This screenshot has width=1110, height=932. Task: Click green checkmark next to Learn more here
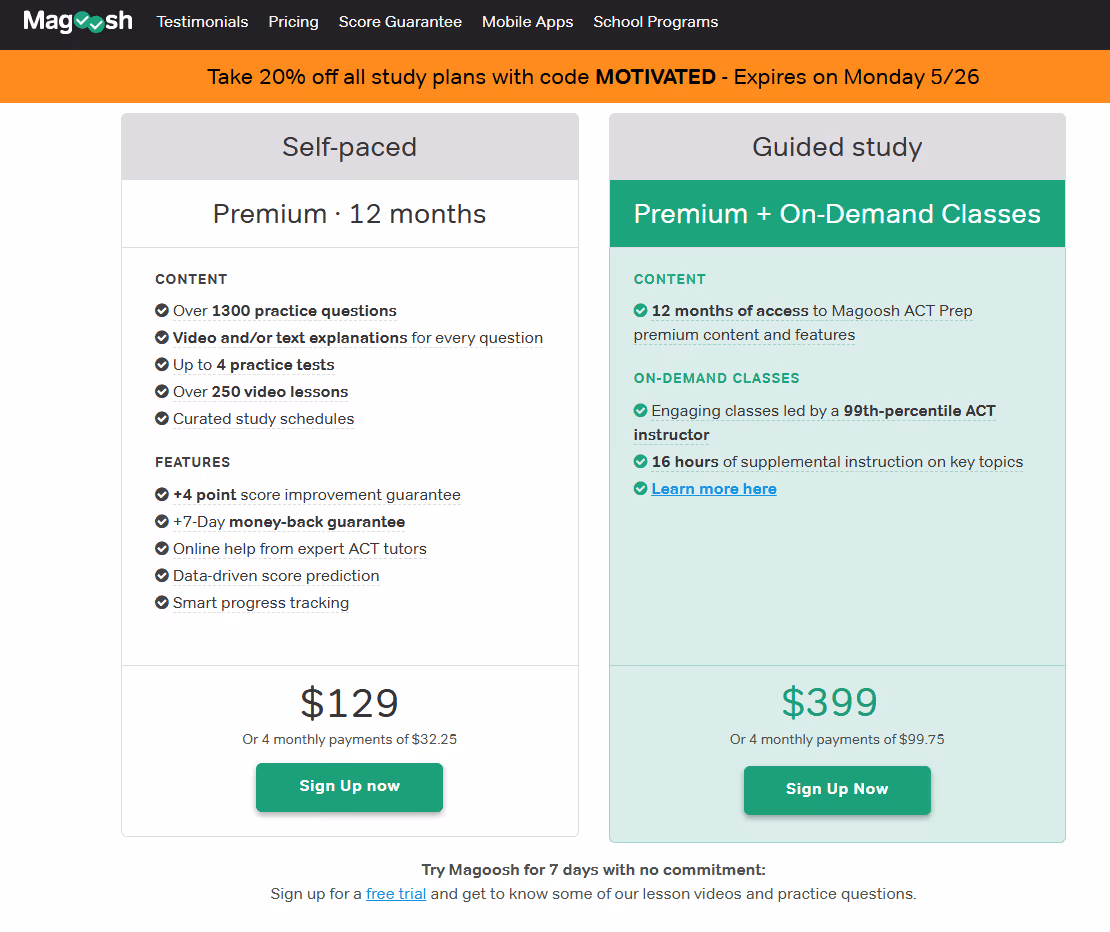coord(641,488)
